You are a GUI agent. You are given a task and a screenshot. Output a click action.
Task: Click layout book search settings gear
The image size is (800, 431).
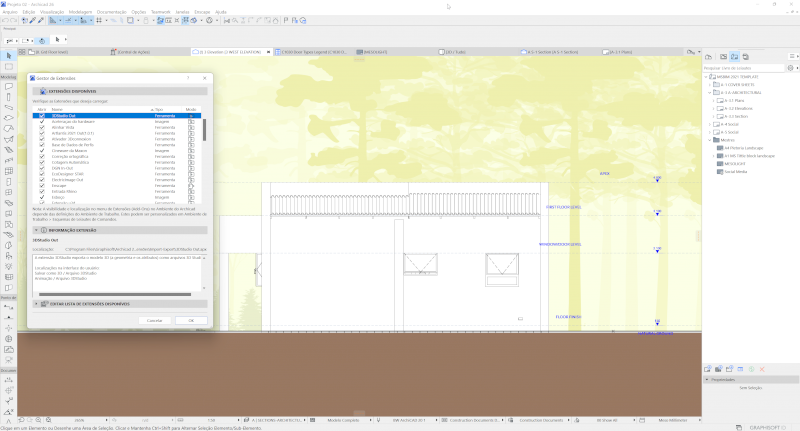[789, 67]
